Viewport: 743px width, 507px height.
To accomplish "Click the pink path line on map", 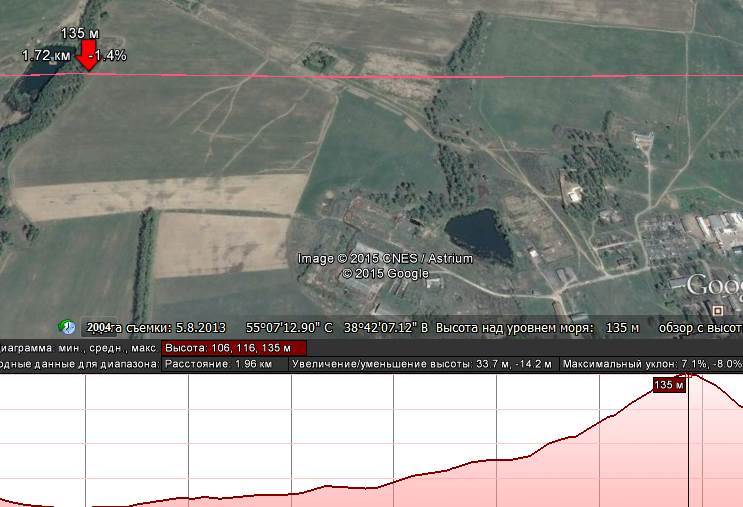I will click(x=400, y=75).
